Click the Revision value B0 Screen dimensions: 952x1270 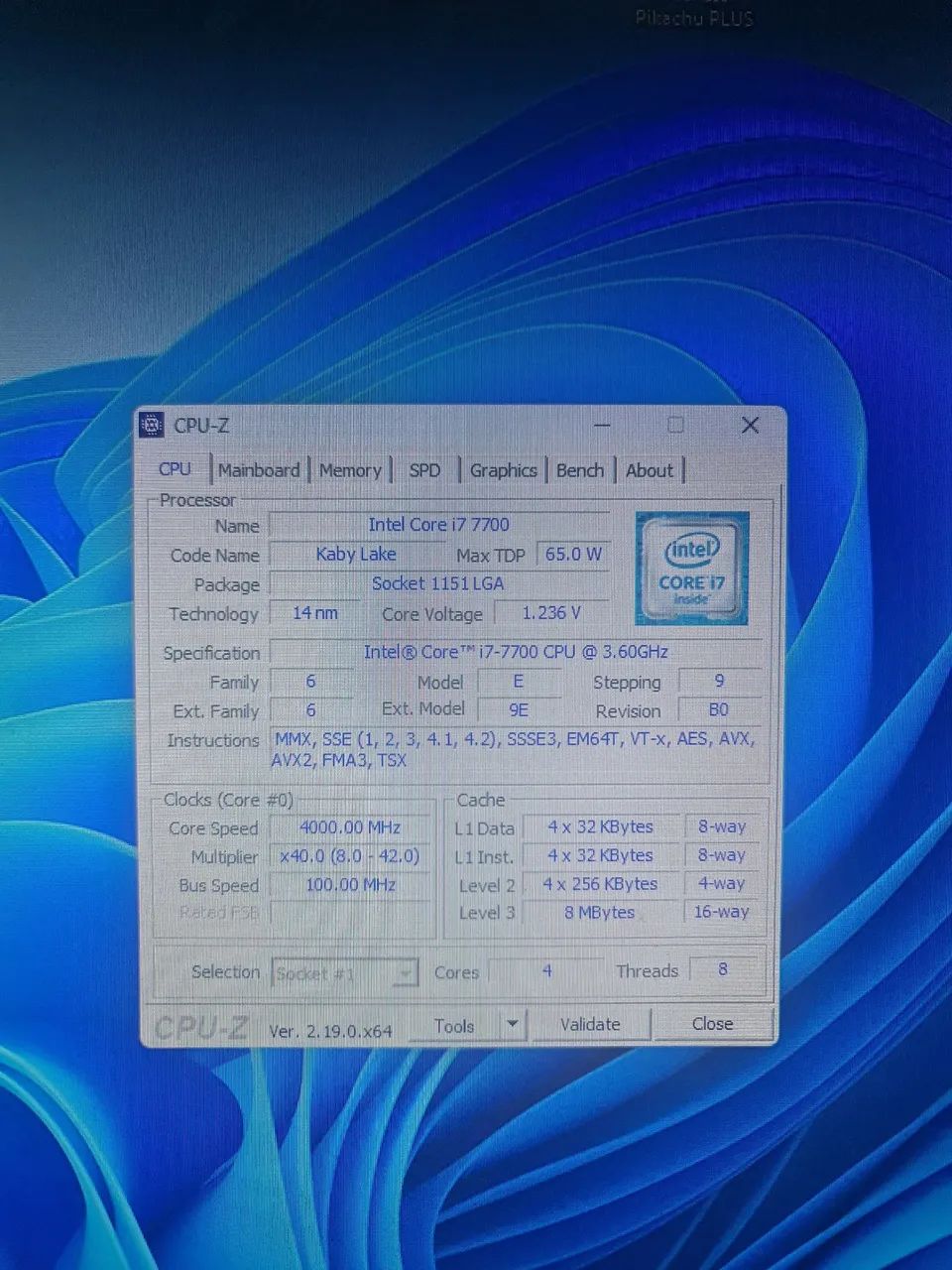coord(719,709)
